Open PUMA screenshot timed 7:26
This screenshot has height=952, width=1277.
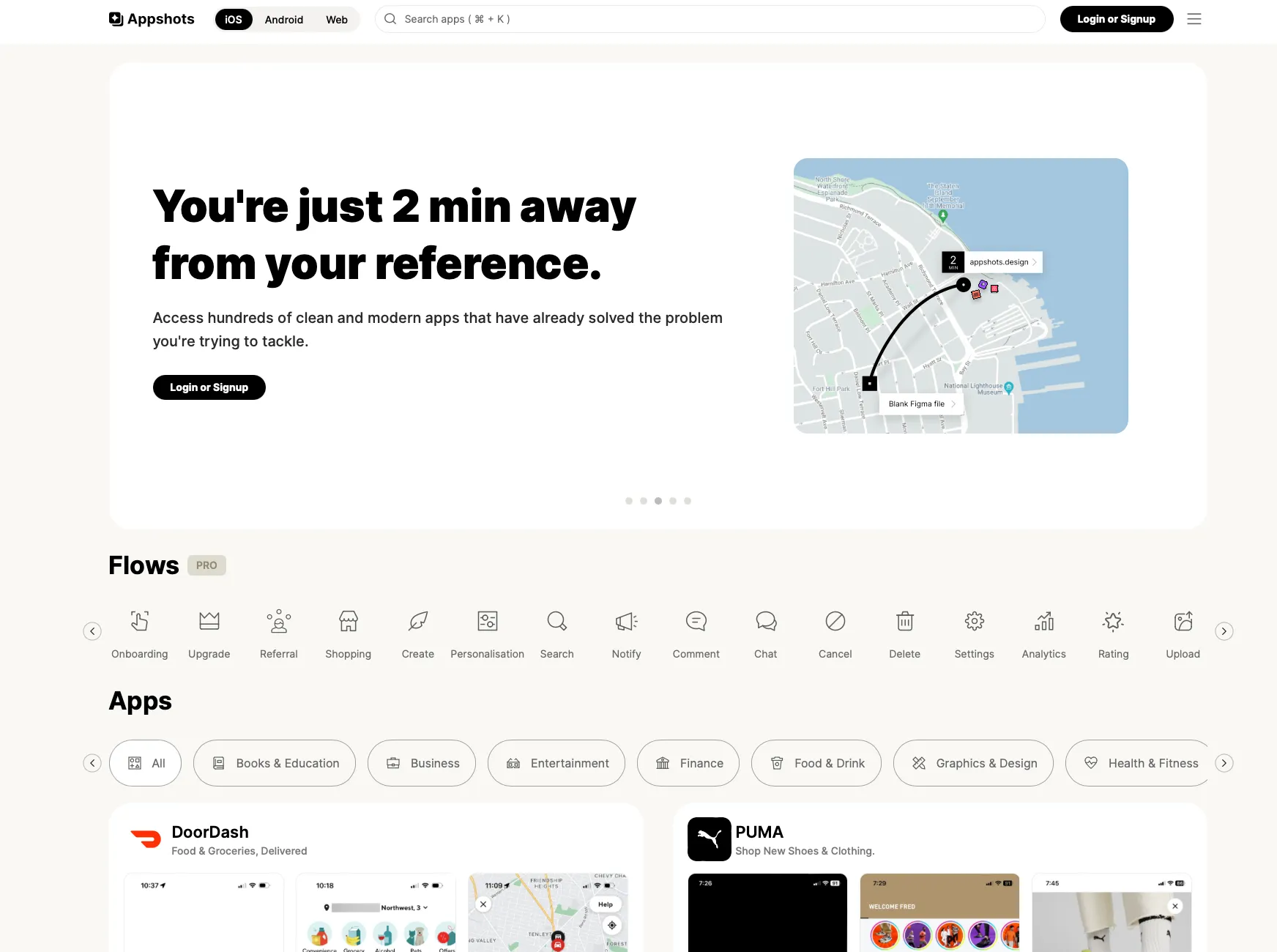pyautogui.click(x=767, y=912)
